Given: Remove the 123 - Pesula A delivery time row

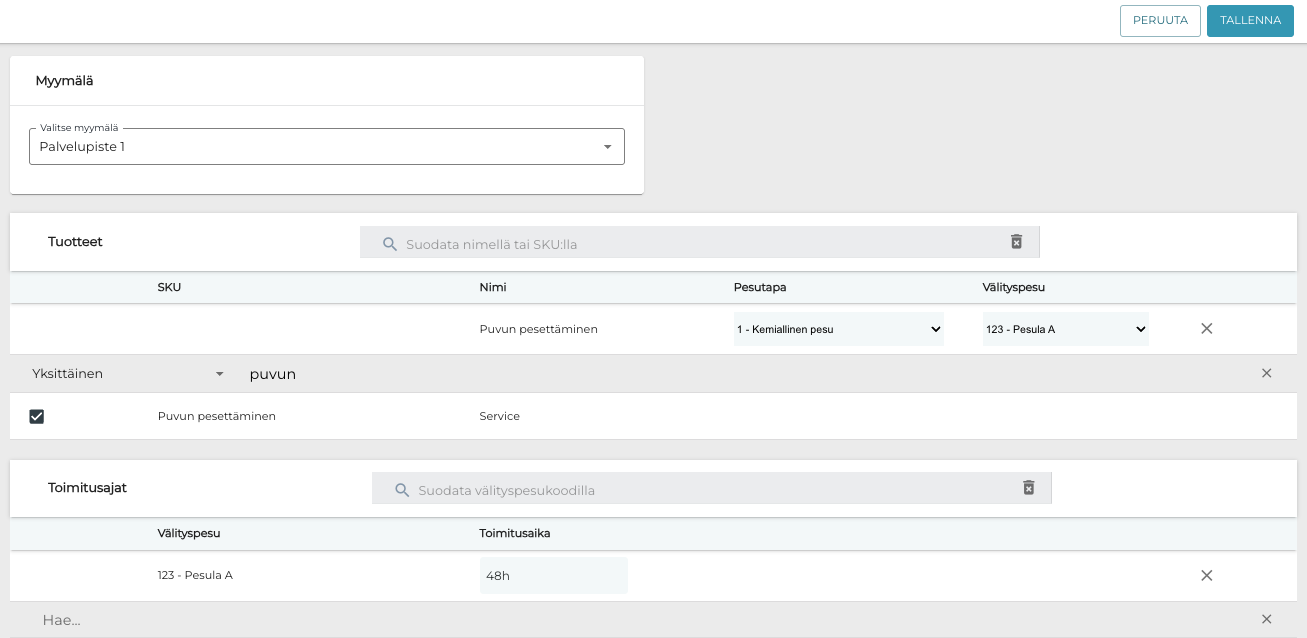Looking at the screenshot, I should pos(1206,575).
